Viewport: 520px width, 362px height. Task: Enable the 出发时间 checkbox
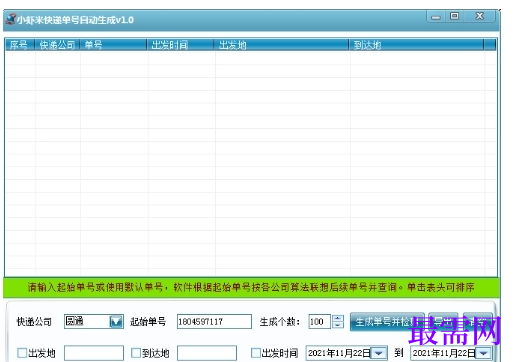256,353
